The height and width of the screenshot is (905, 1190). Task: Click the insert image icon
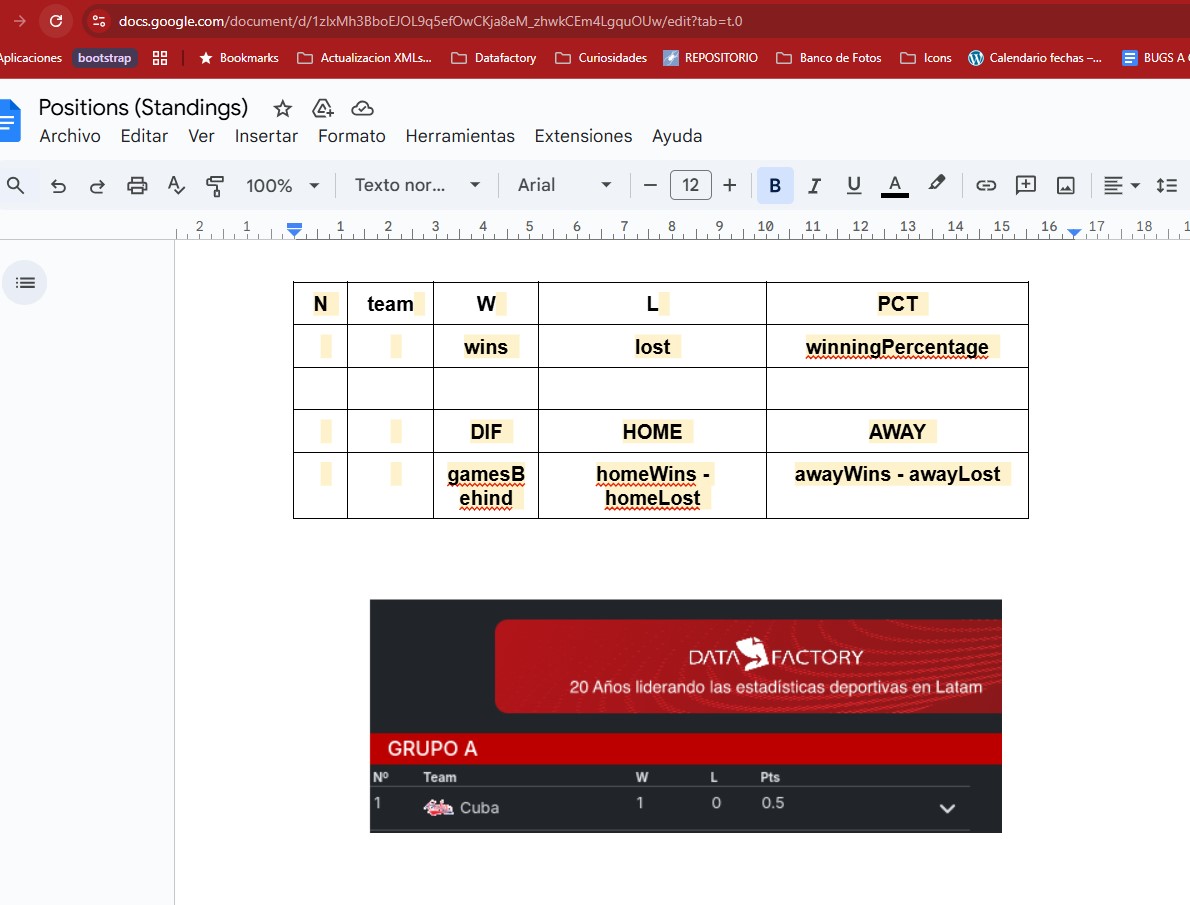click(x=1066, y=185)
